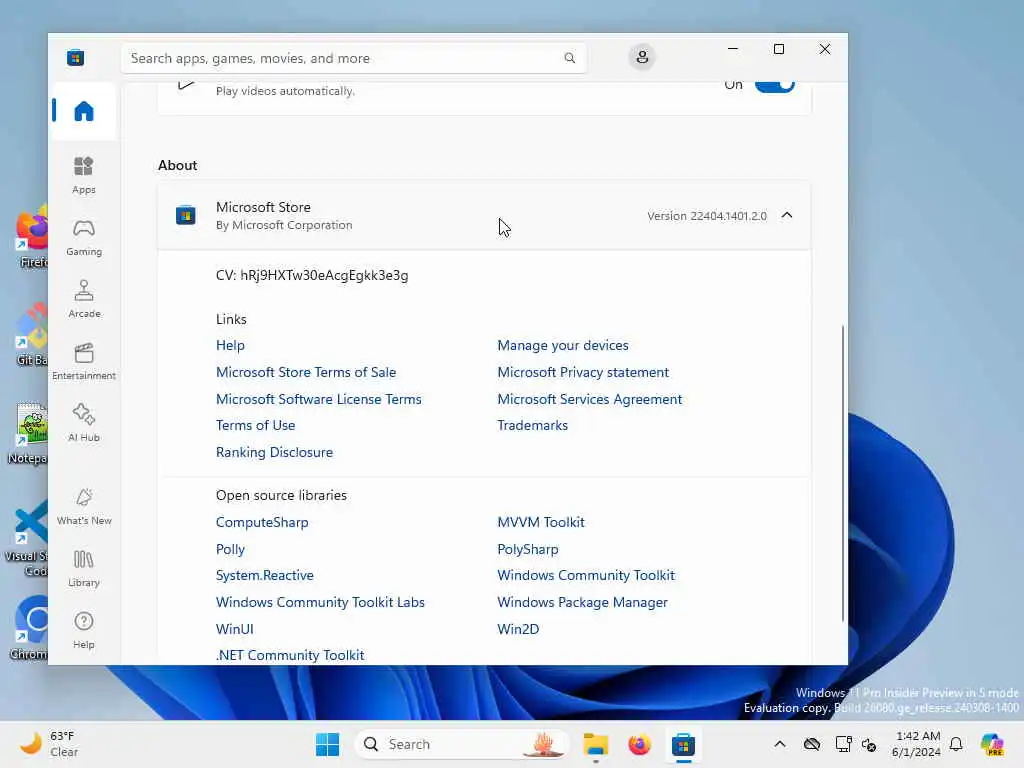Open the ComputeSharp library link
1024x768 pixels.
click(262, 522)
